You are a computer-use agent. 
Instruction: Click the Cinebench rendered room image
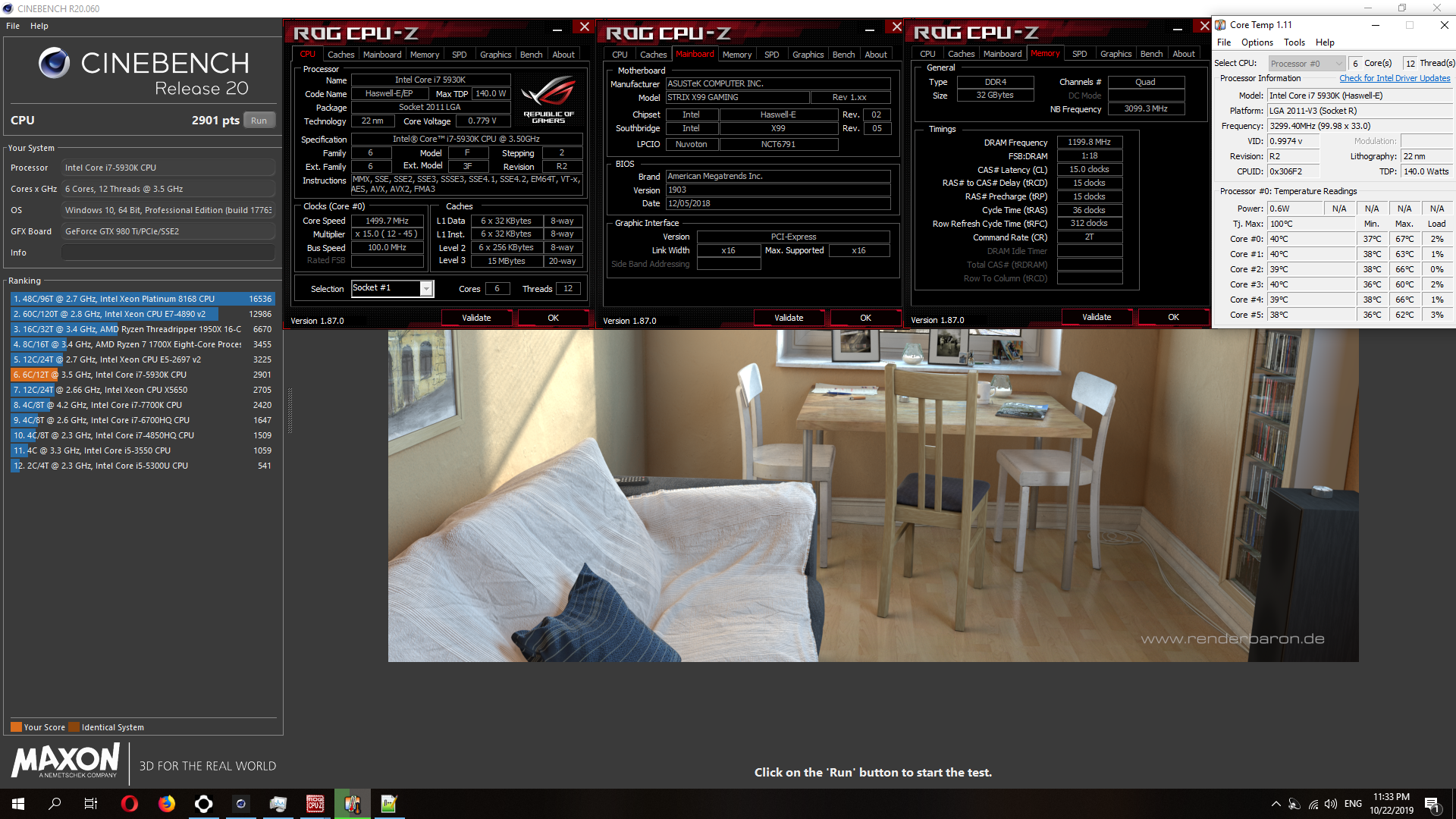873,495
